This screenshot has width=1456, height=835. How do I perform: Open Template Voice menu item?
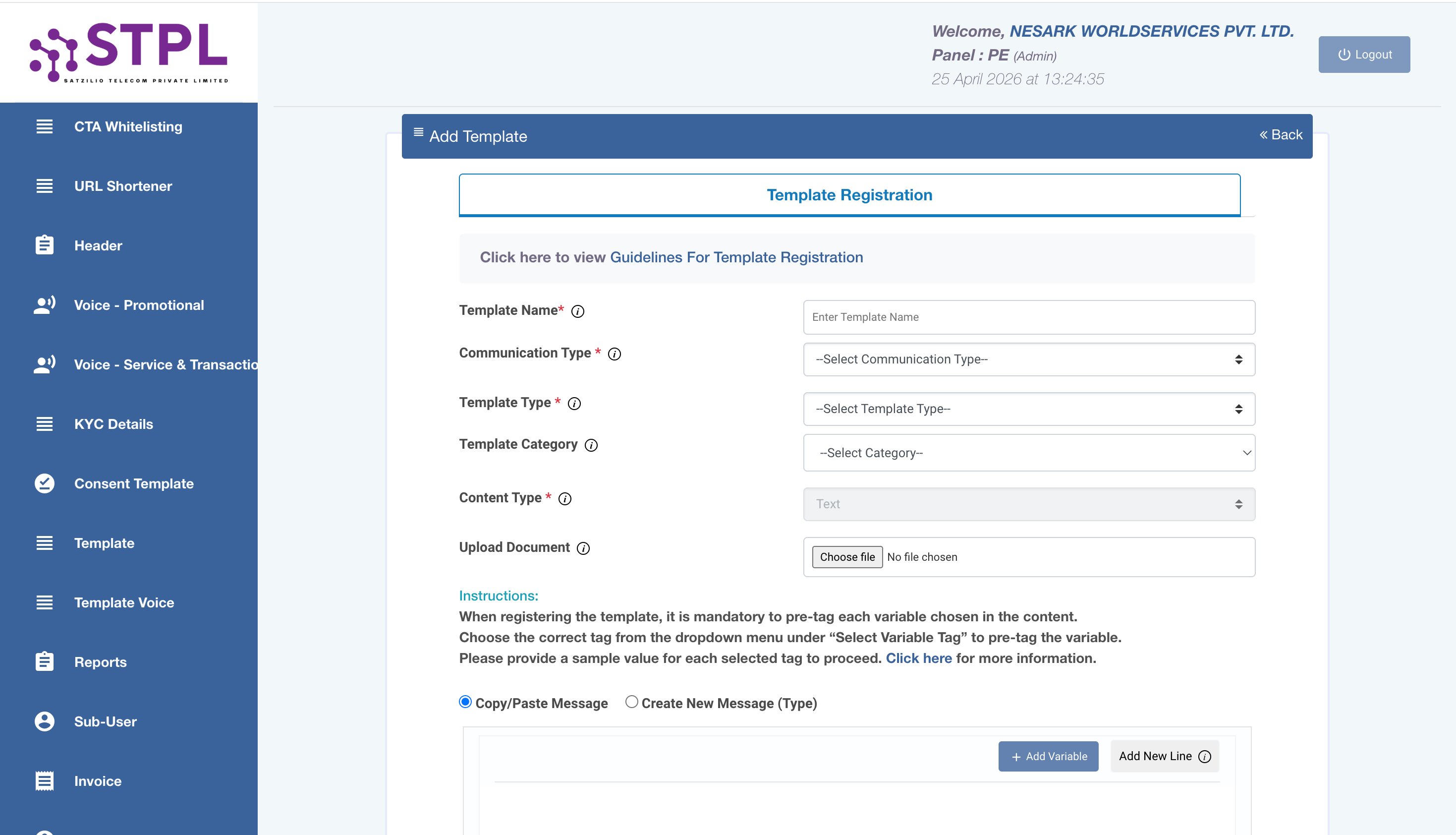pyautogui.click(x=124, y=602)
